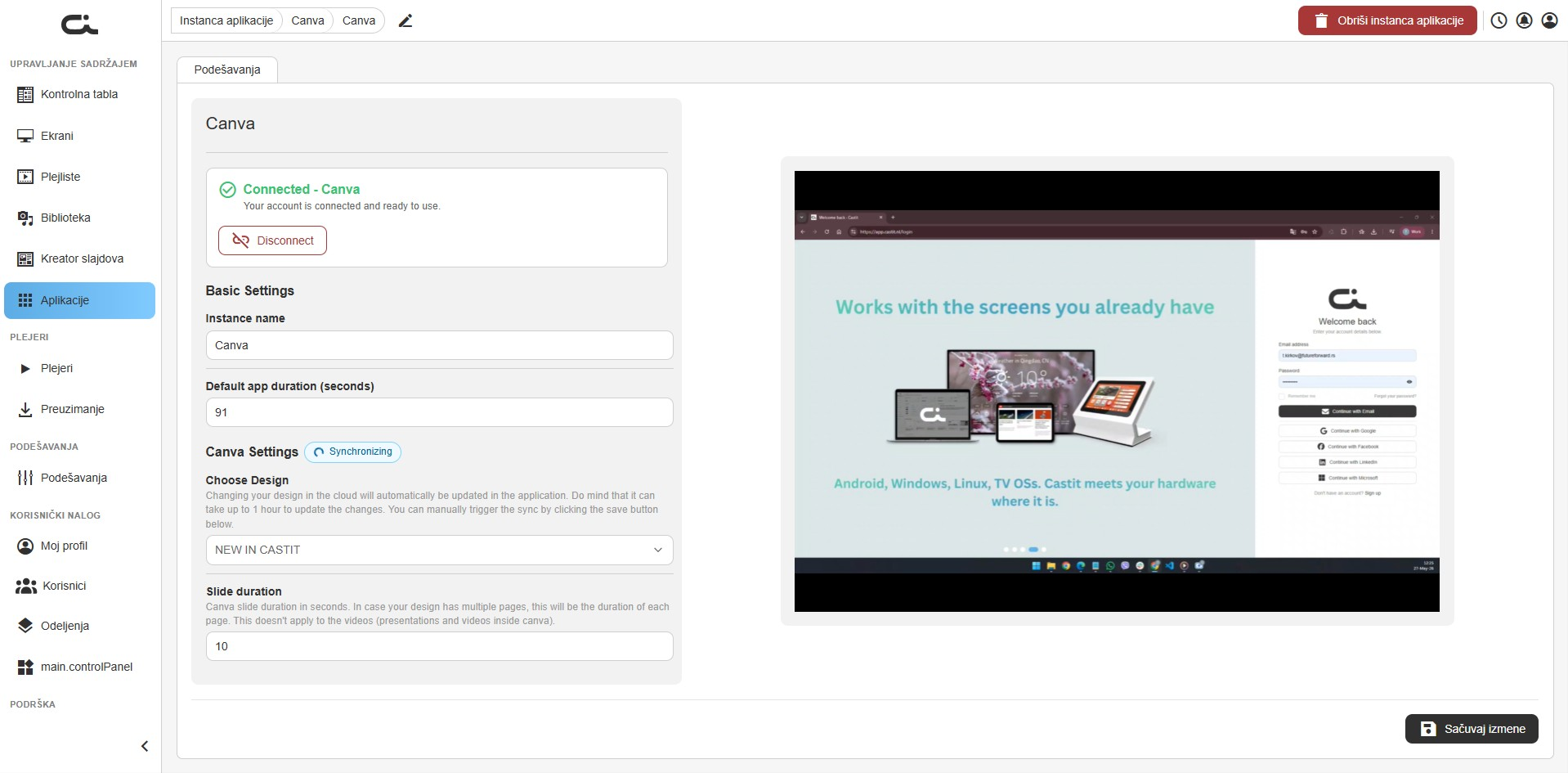Click the Disconnect button

point(272,240)
